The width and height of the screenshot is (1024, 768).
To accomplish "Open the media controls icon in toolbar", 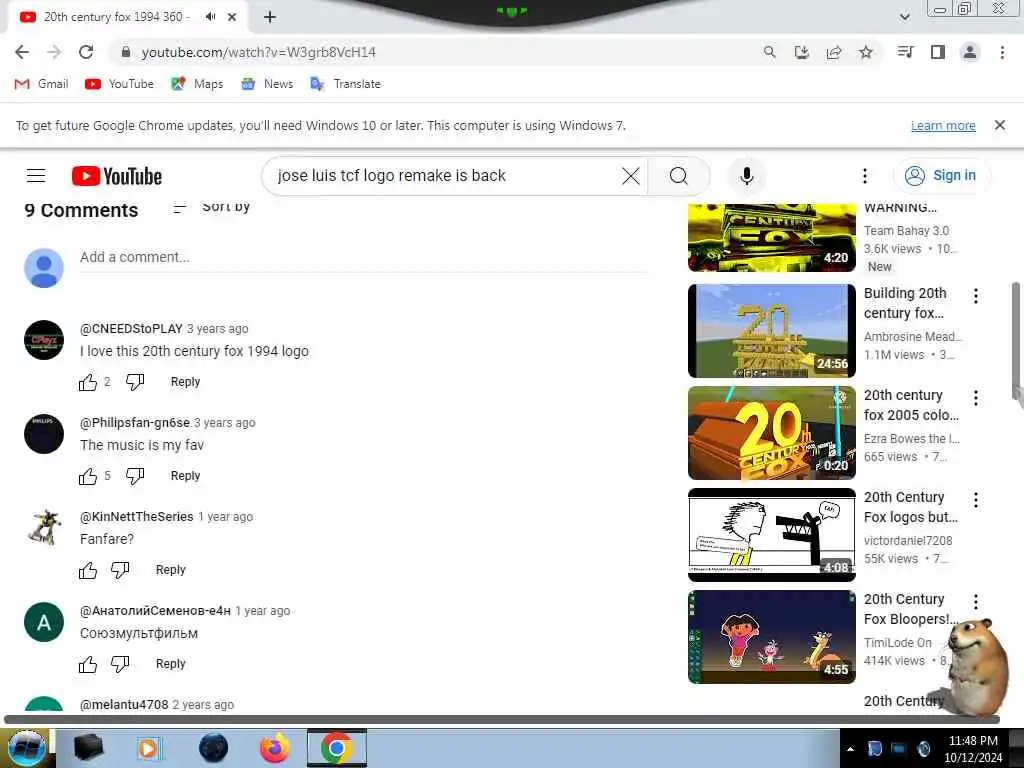I will click(x=905, y=52).
